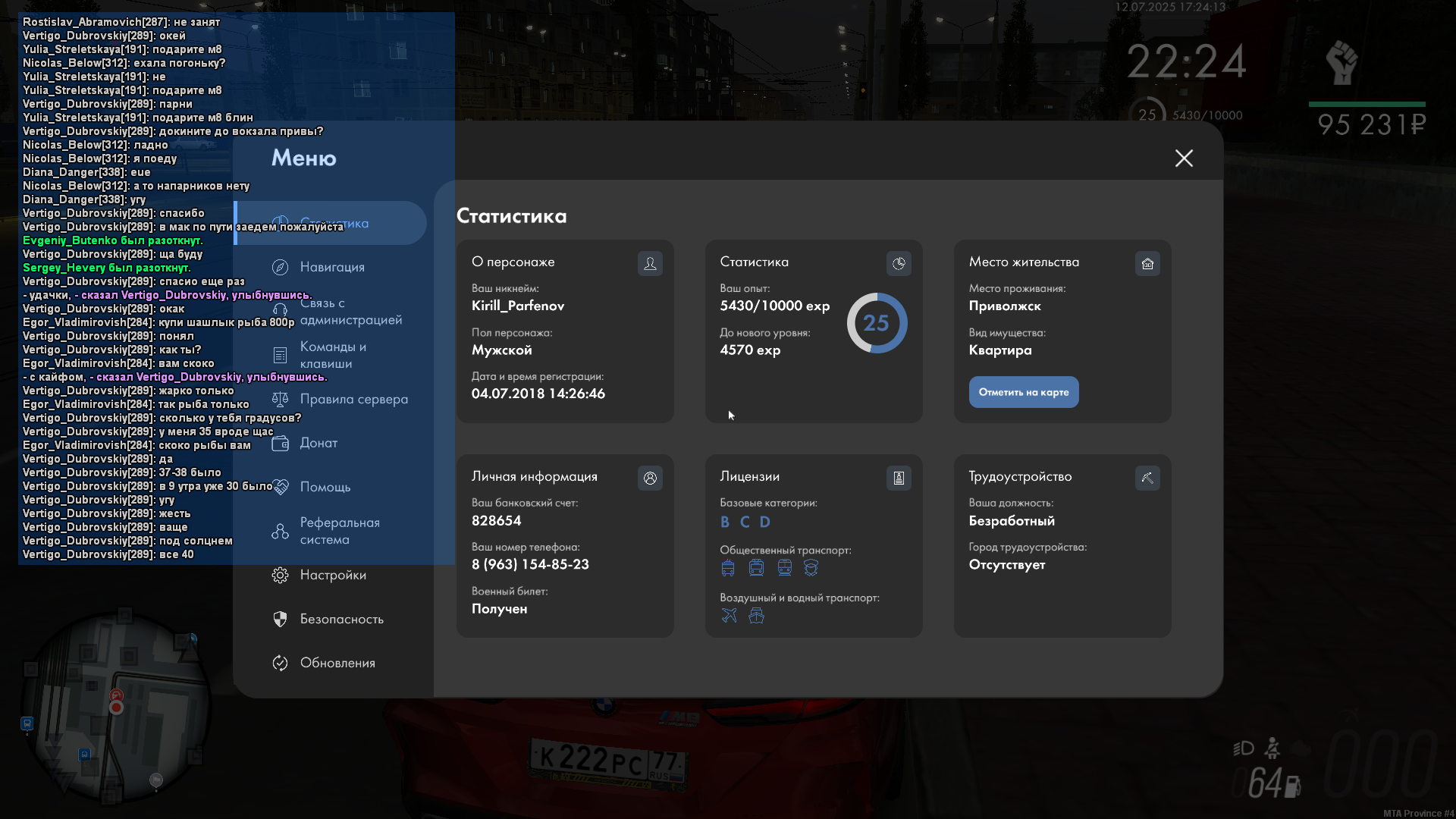Click the Статистика page heading
This screenshot has height=819, width=1456.
[x=512, y=216]
